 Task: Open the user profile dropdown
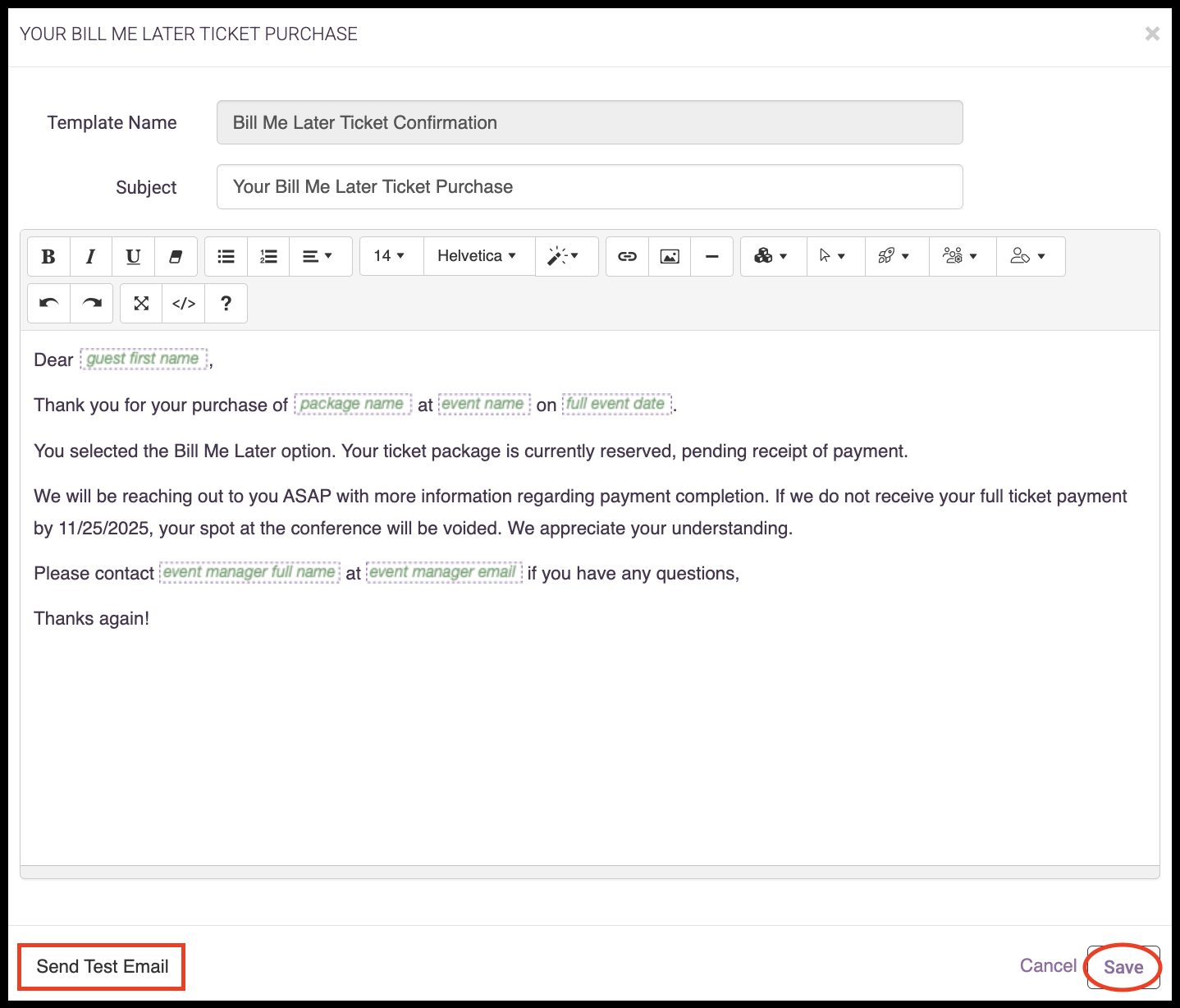[x=1031, y=257]
